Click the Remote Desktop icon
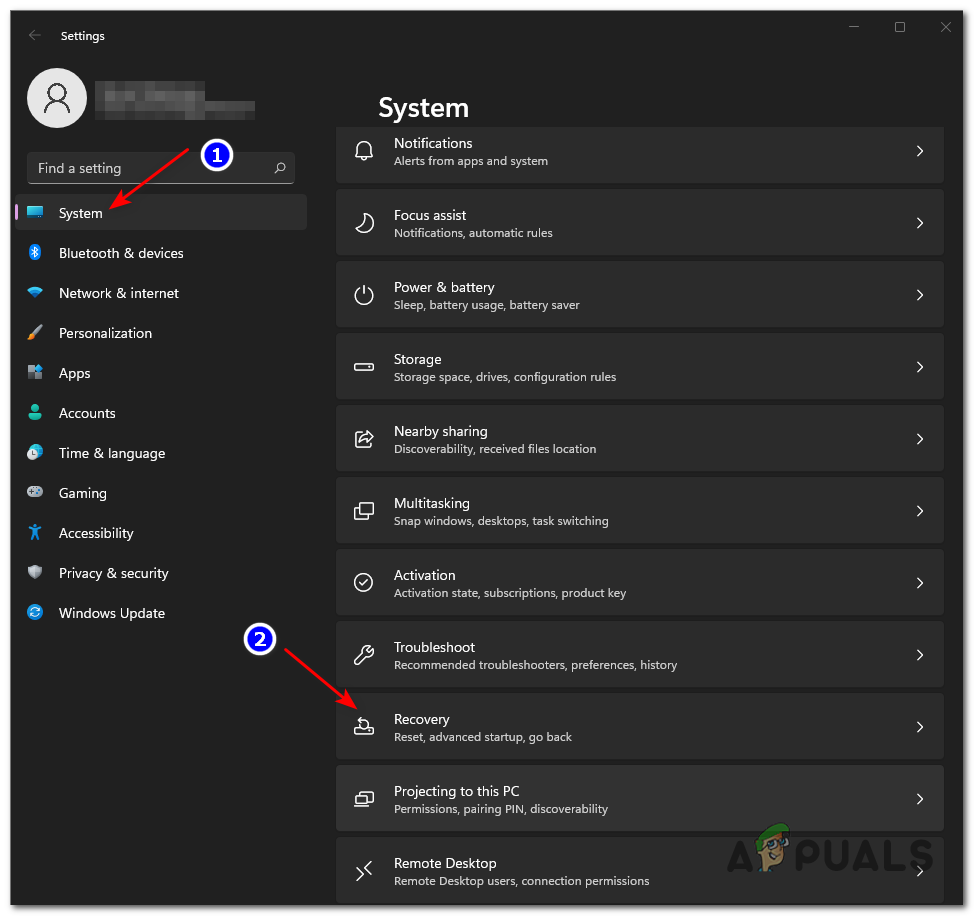Screen dimensions: 974x916 (363, 871)
